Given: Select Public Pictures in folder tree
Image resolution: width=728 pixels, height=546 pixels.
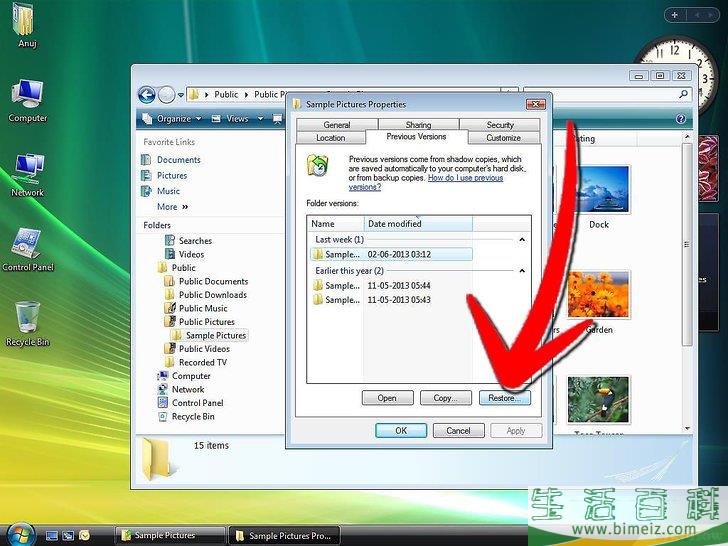Looking at the screenshot, I should pyautogui.click(x=200, y=321).
